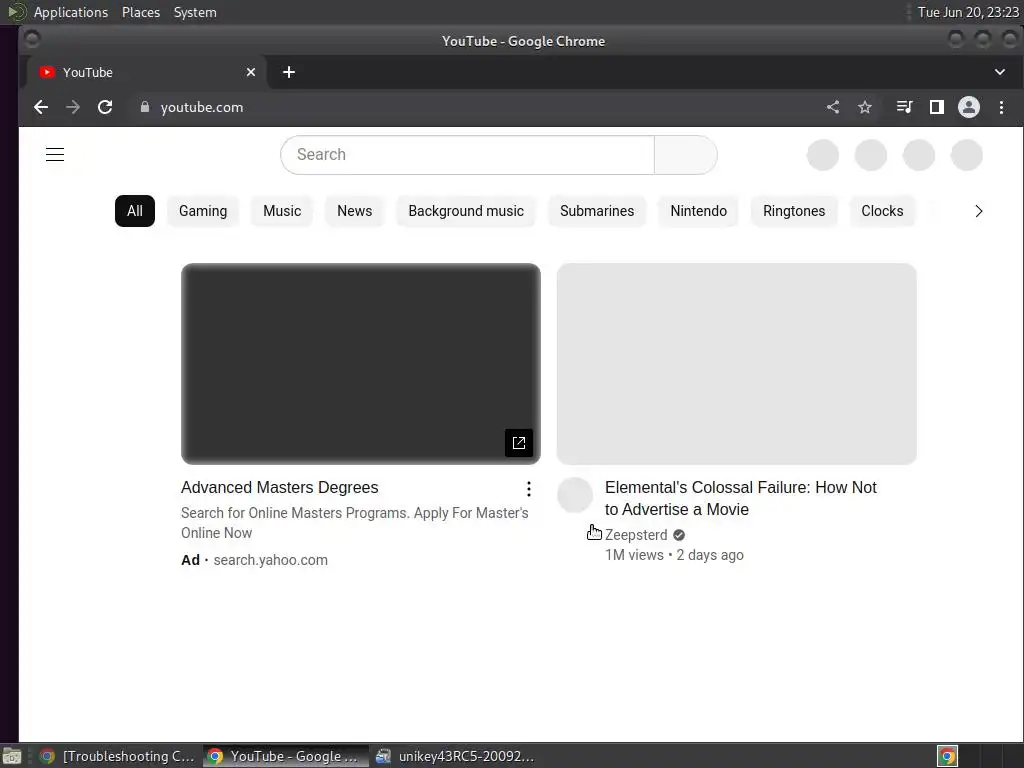Open the YouTube hamburger guide menu
Image resolution: width=1024 pixels, height=768 pixels.
click(55, 155)
